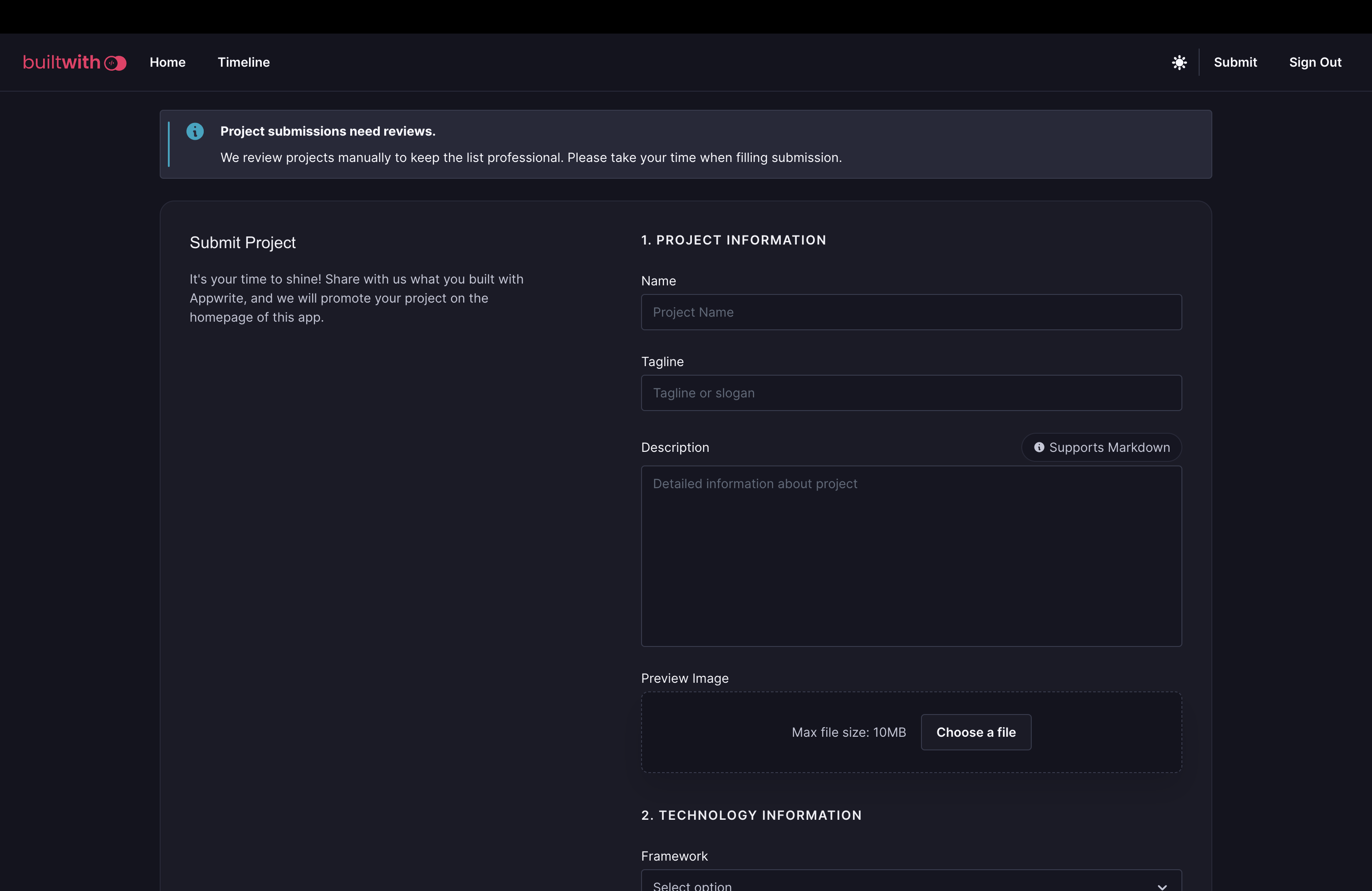Click the 'Tagline' field label

[662, 362]
